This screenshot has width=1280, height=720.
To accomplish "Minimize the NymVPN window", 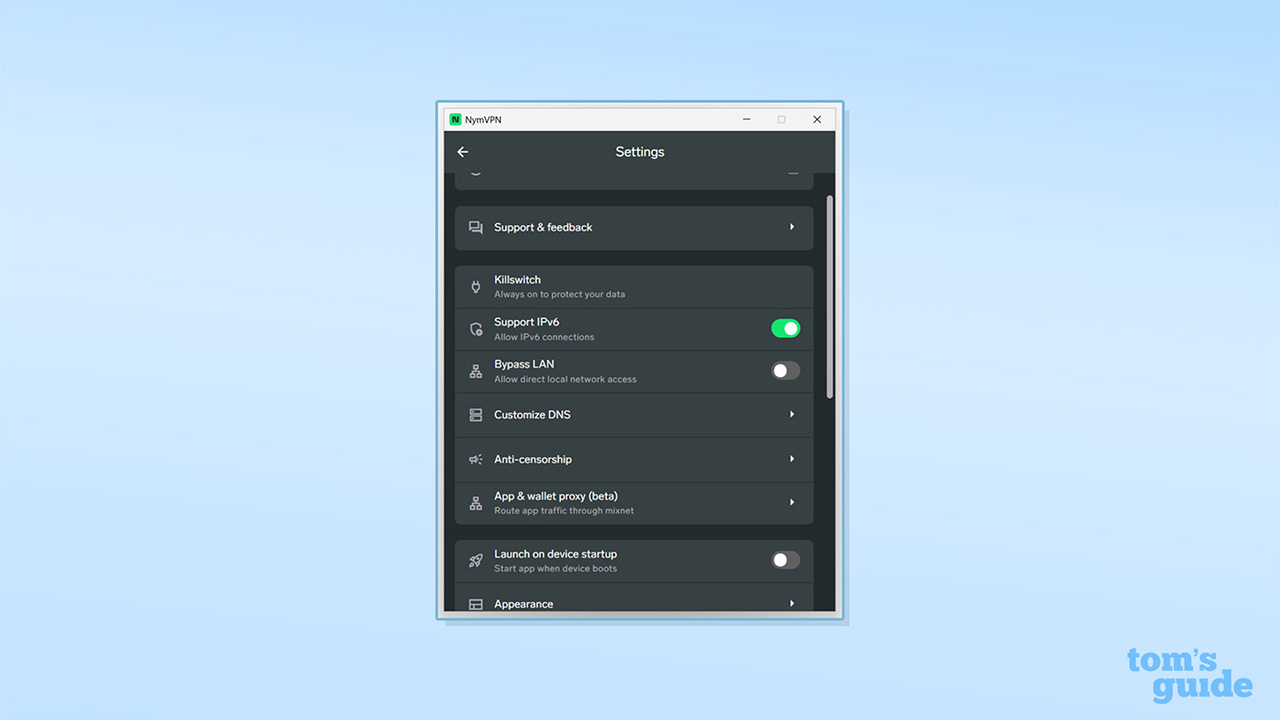I will click(747, 120).
